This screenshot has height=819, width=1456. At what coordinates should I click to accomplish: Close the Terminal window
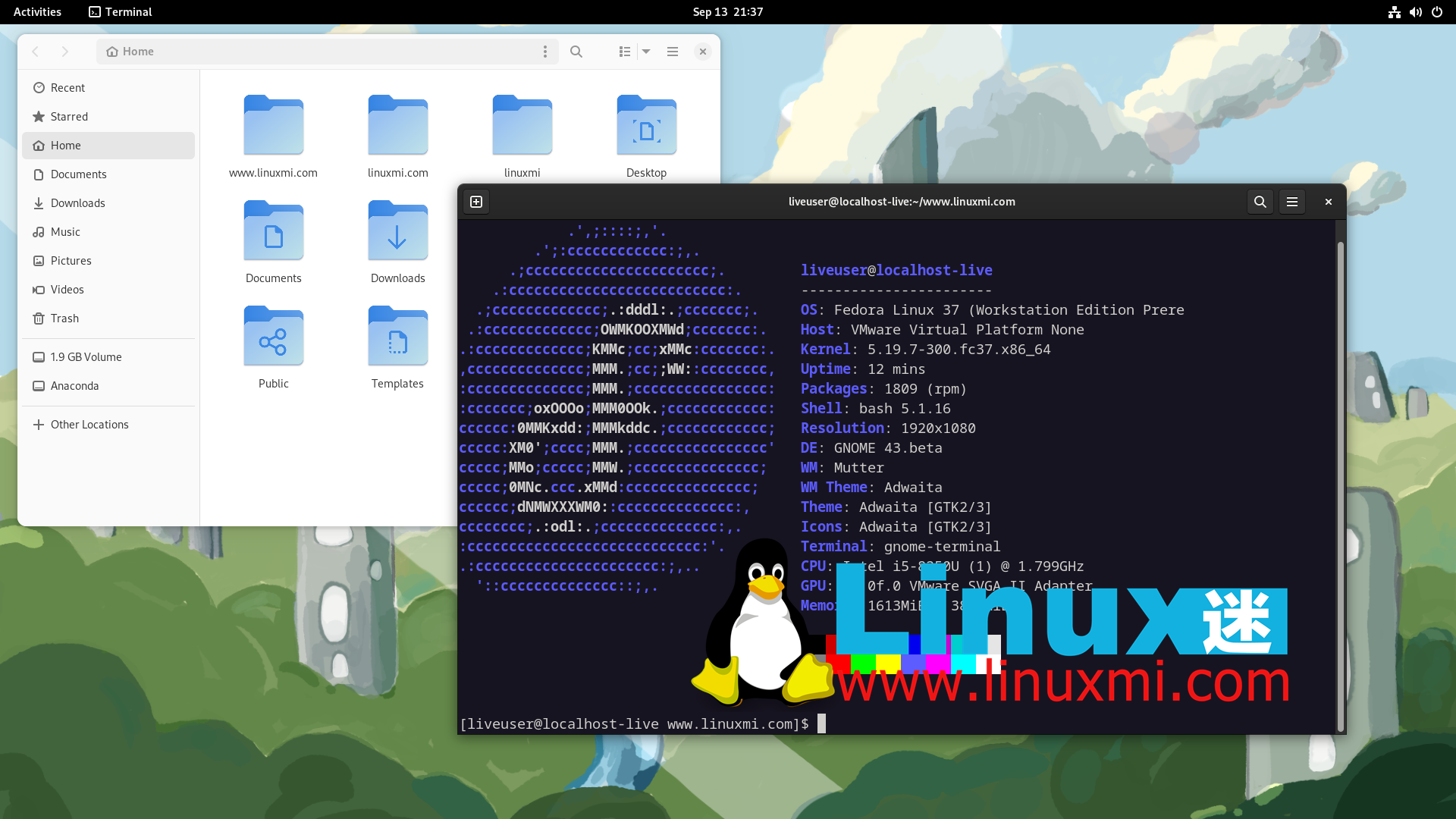click(1329, 202)
